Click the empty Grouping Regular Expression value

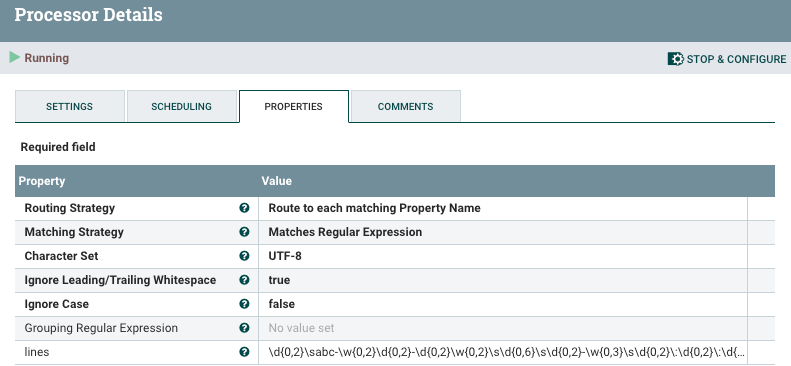tap(502, 328)
